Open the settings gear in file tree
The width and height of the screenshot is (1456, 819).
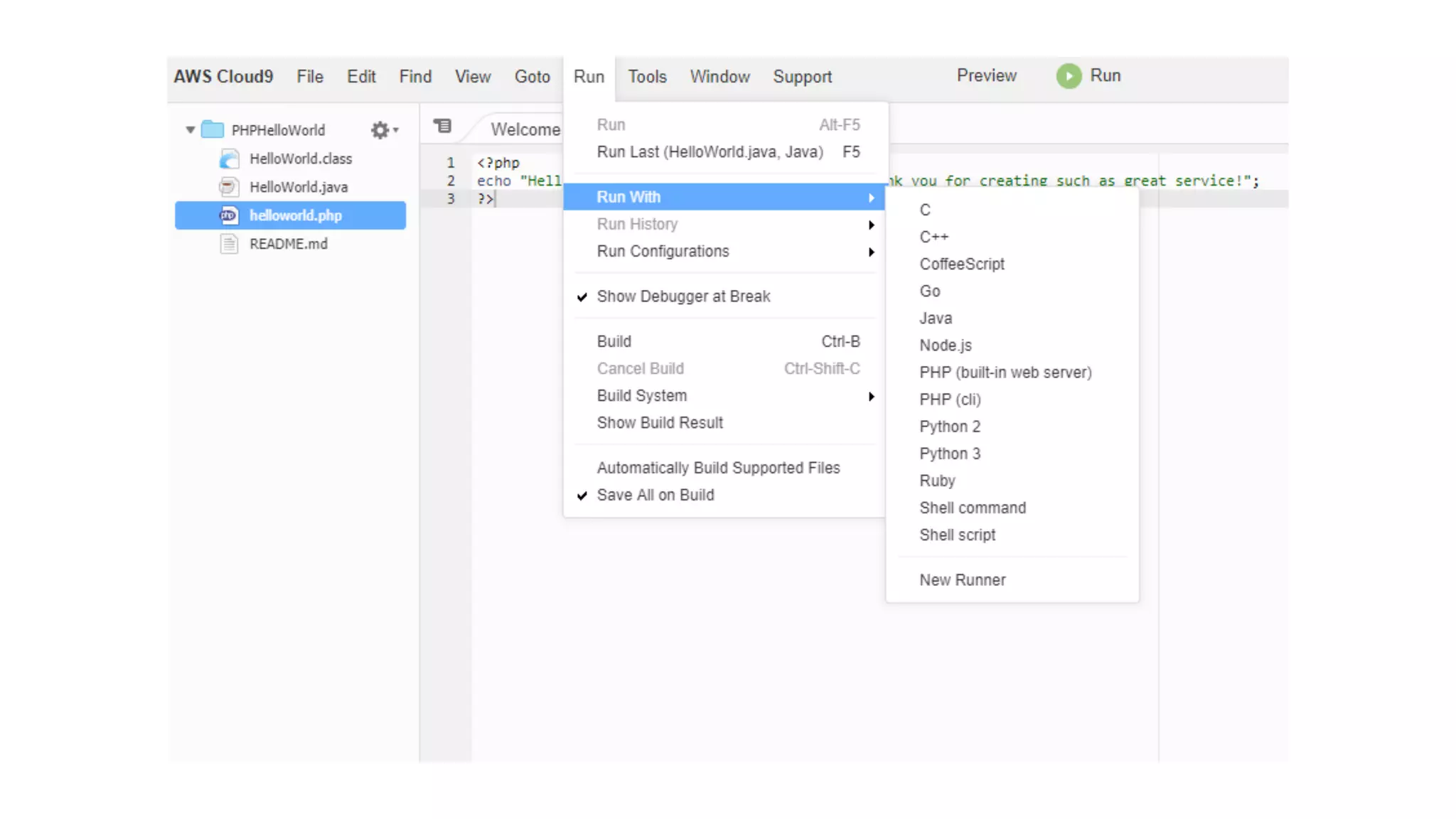click(380, 130)
